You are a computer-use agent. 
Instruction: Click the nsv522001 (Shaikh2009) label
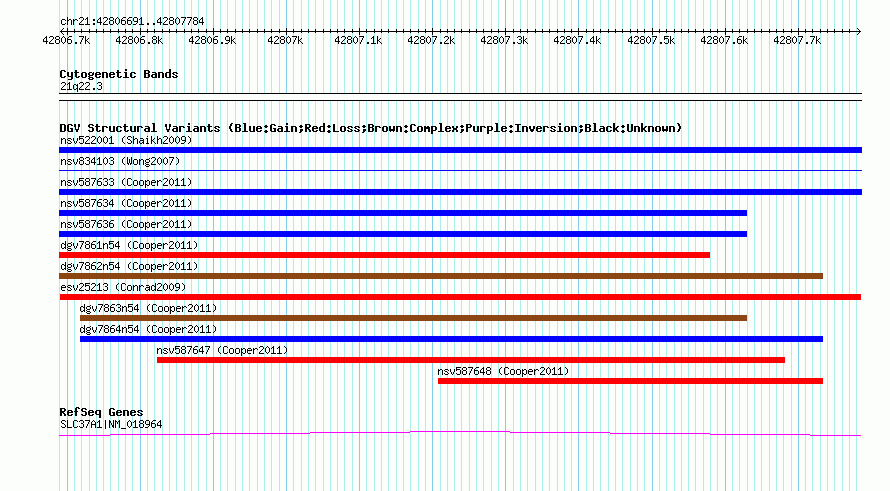(x=126, y=140)
